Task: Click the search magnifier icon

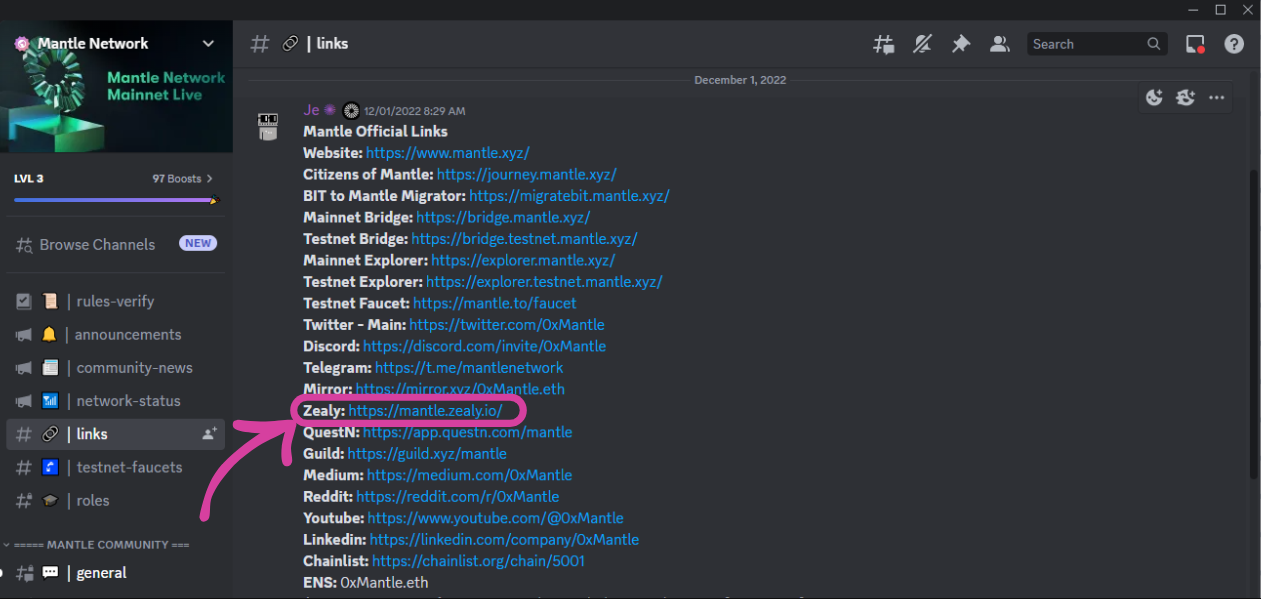Action: click(1154, 44)
